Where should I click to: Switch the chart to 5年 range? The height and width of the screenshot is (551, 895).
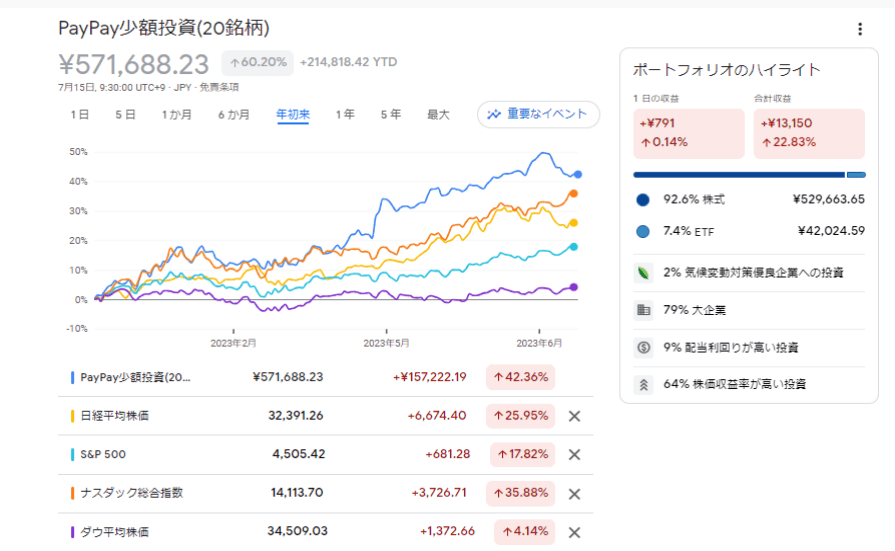[x=390, y=115]
